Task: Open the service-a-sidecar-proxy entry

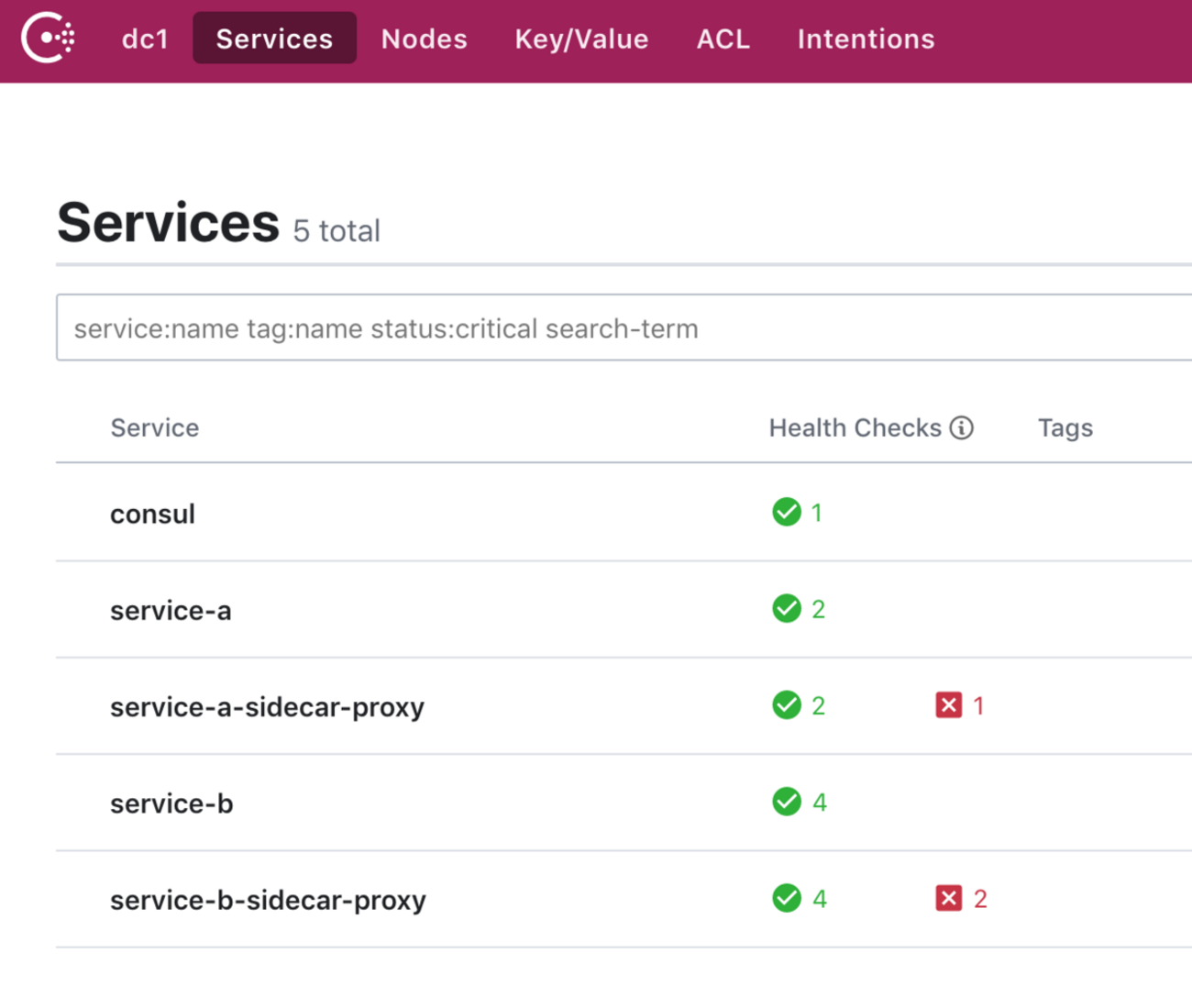Action: click(267, 707)
